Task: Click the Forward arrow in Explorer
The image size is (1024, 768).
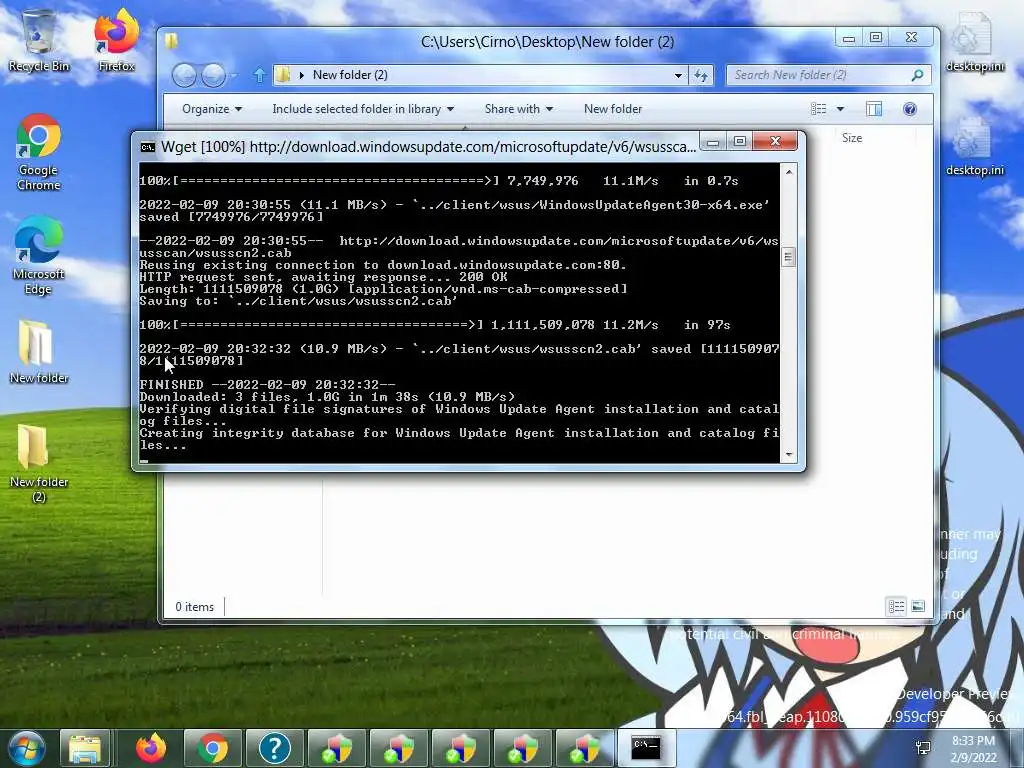Action: click(x=213, y=76)
